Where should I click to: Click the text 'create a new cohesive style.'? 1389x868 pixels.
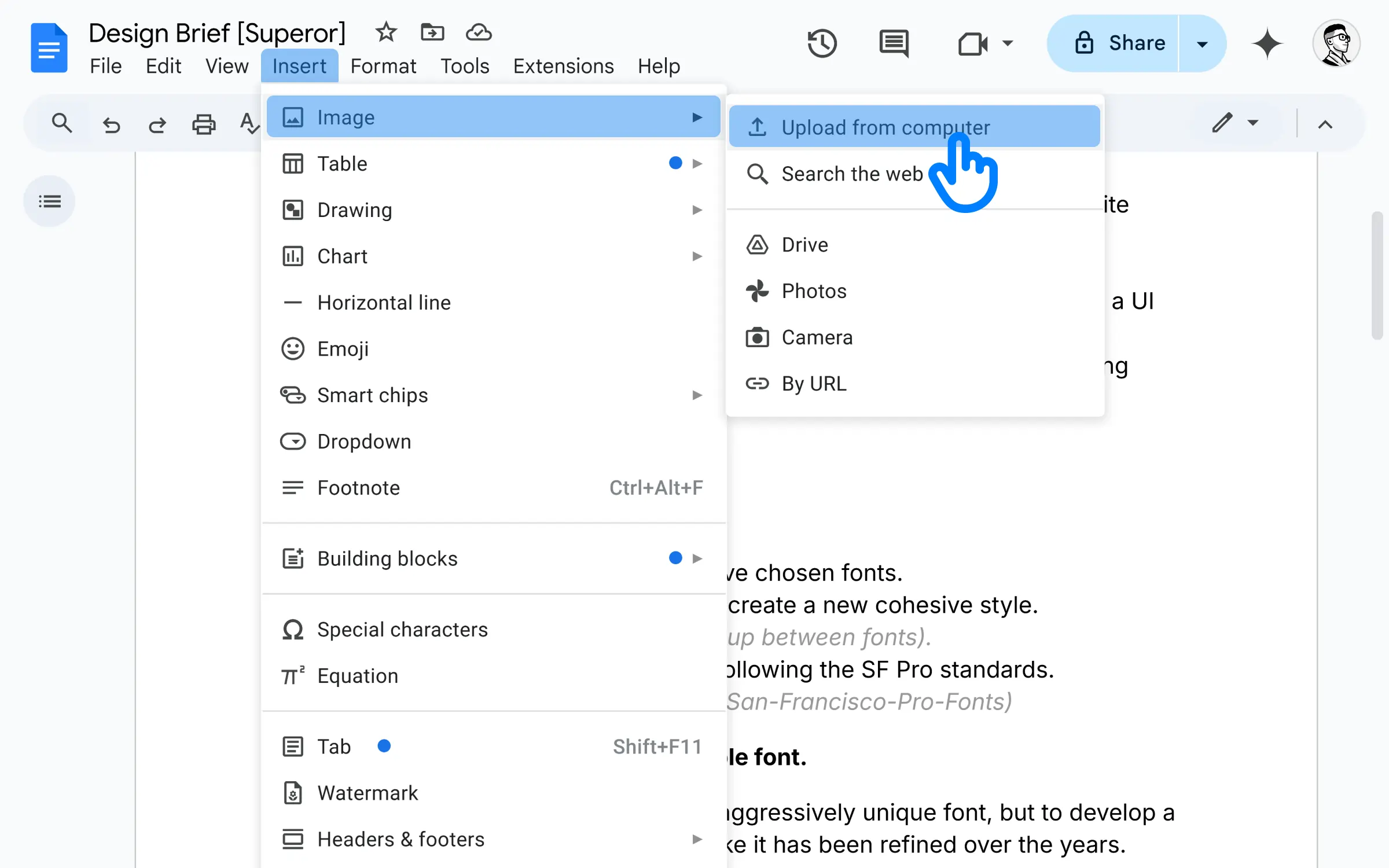click(x=883, y=605)
